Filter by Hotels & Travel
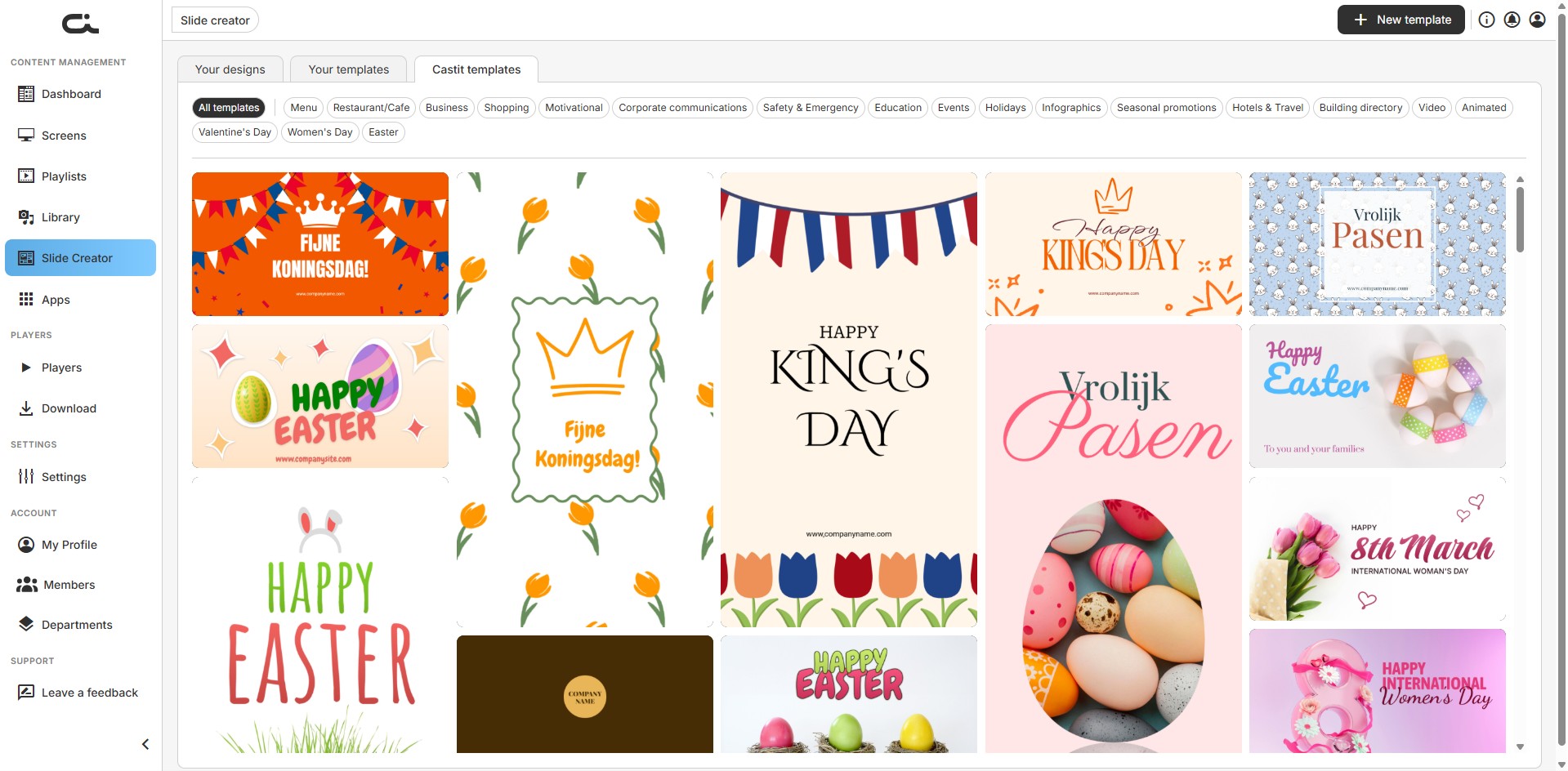 tap(1268, 108)
